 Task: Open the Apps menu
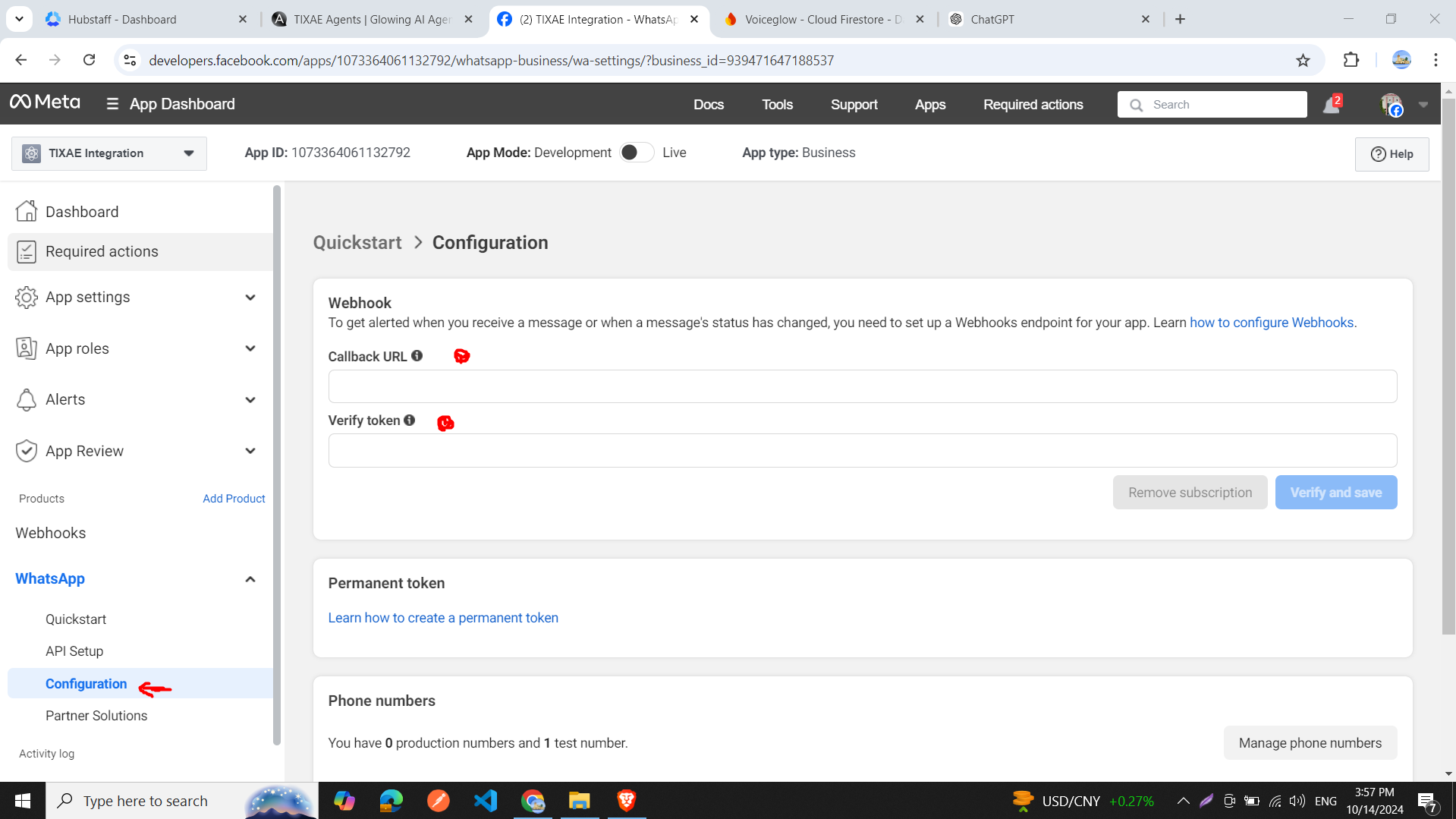click(930, 105)
